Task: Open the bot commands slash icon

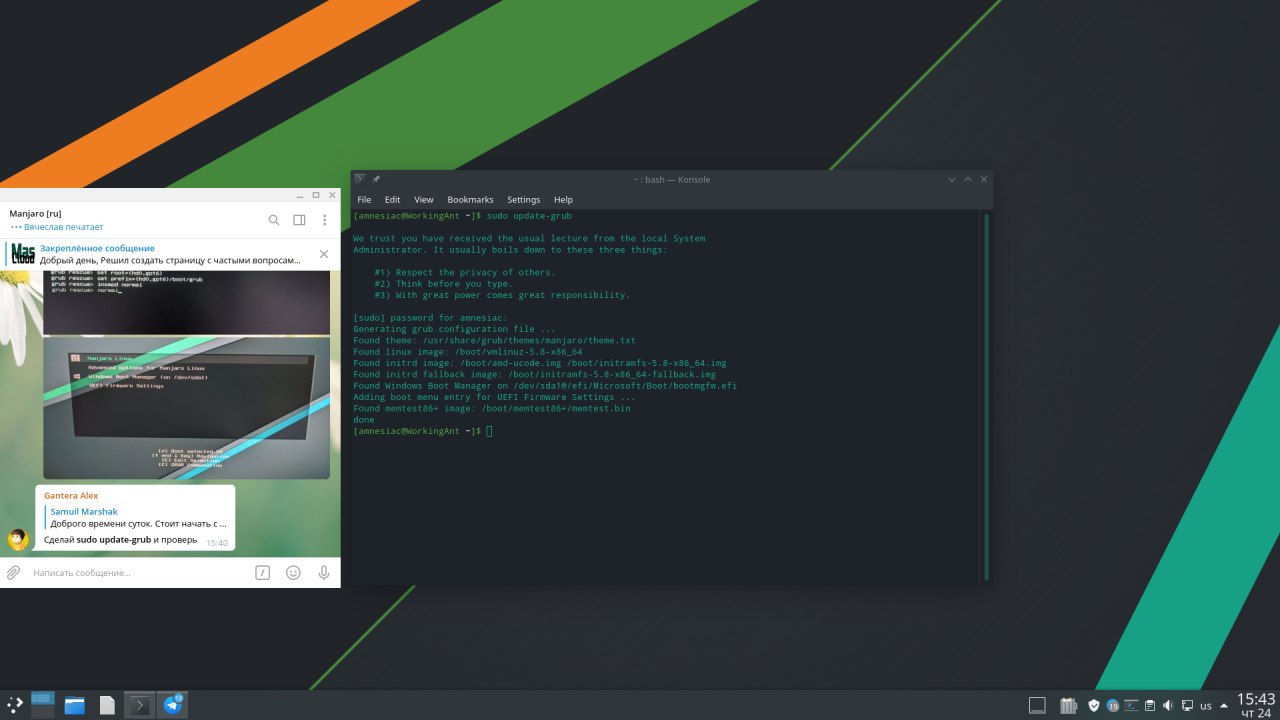Action: click(262, 573)
